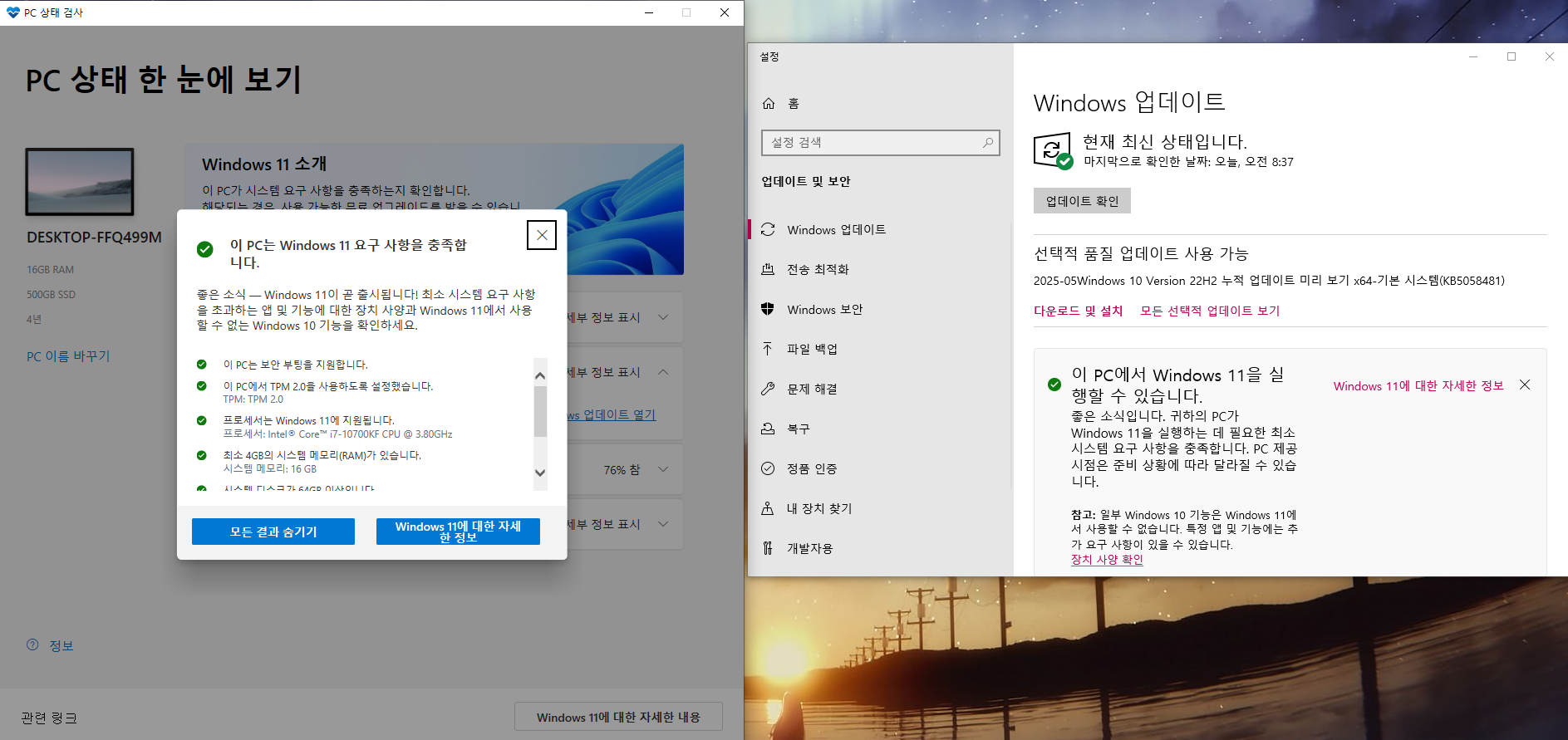Click the results list scrollbar thumb
Screen dimensions: 1568x740
click(540, 411)
